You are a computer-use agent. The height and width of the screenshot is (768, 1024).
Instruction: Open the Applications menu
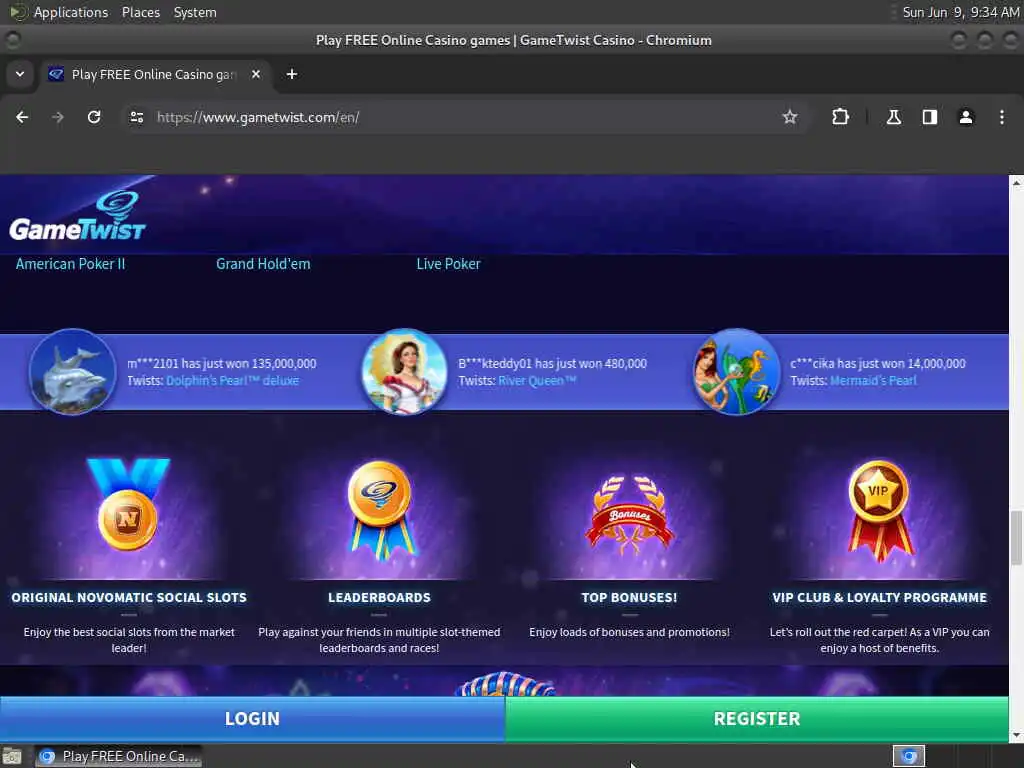[71, 12]
